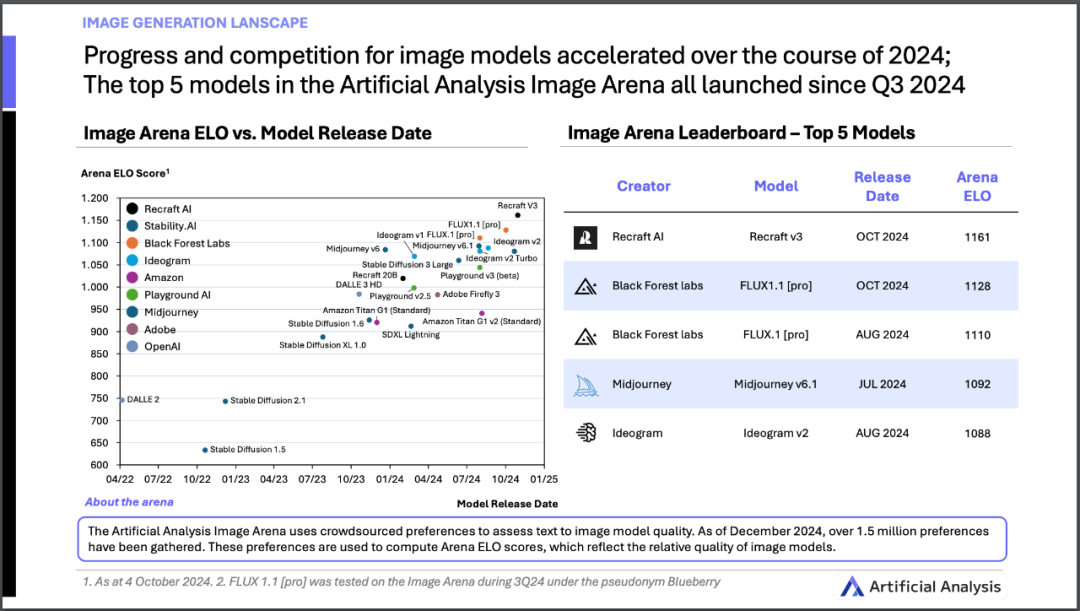
Task: Select the Recraft AI black legend dot
Action: 132,209
